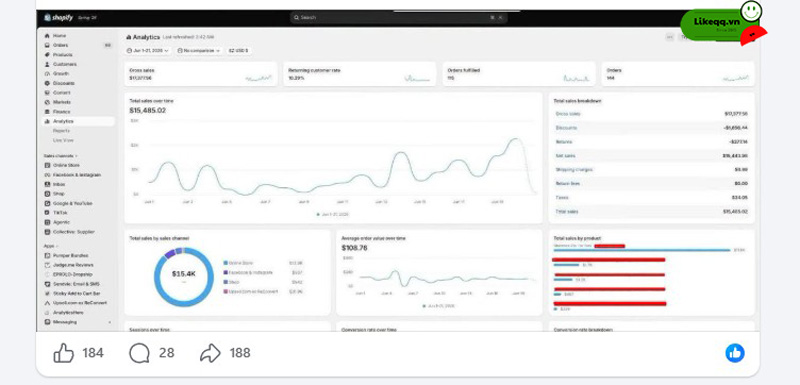Open the Sendvio: Email & SMS app

tap(77, 284)
